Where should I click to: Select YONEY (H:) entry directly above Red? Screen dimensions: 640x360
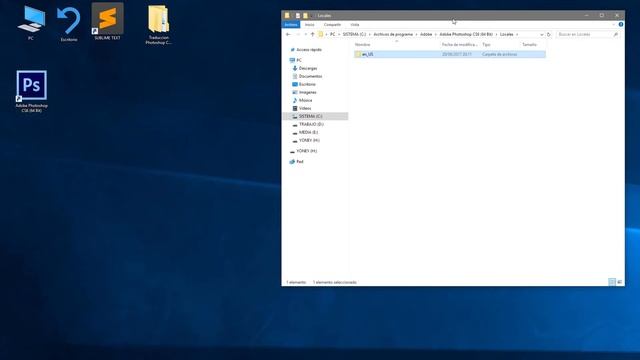307,151
